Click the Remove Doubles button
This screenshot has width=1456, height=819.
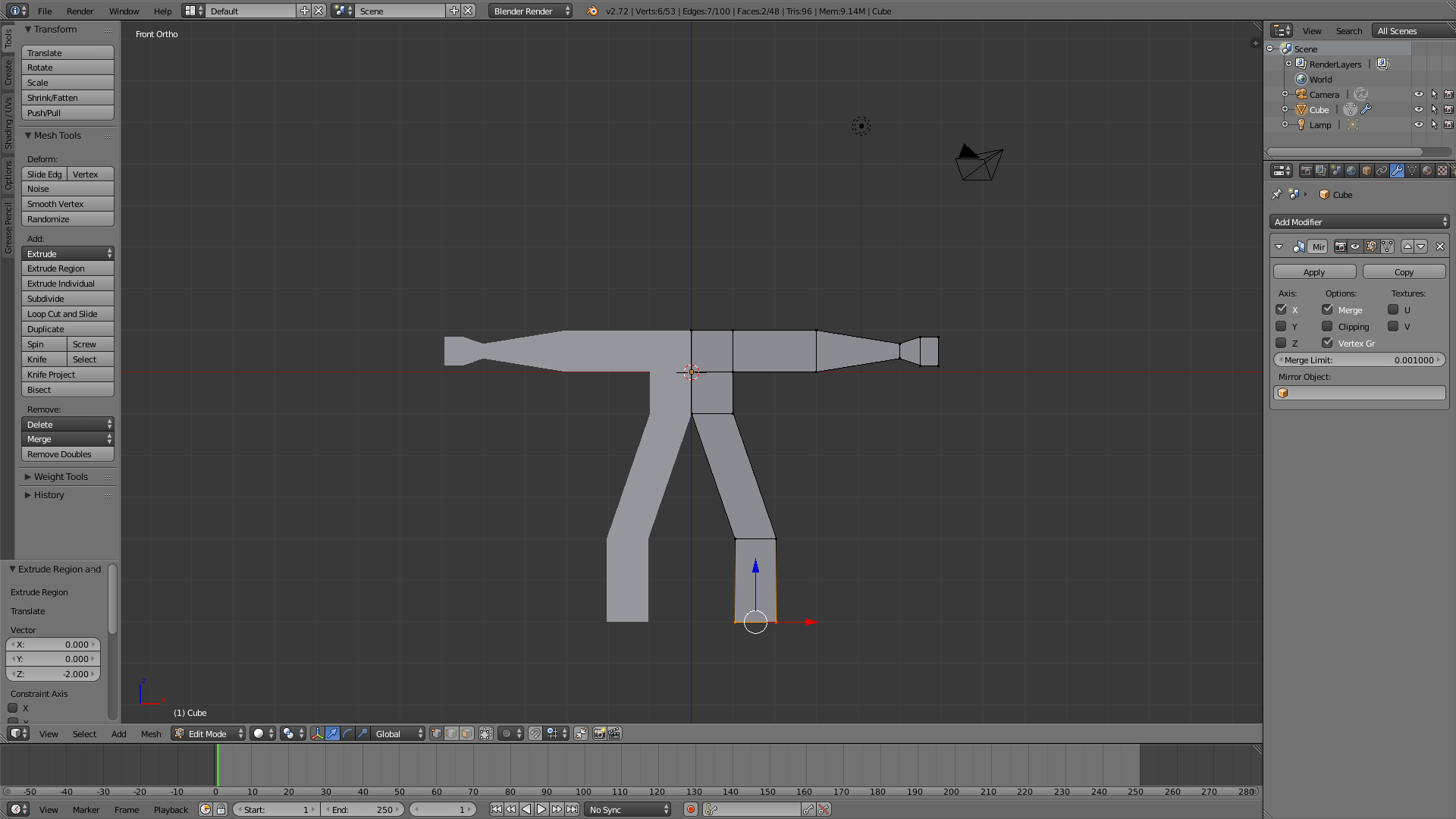click(67, 454)
